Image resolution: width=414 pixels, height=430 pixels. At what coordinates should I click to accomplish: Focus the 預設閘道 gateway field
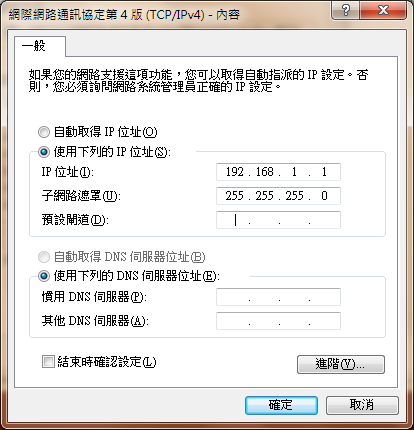(278, 220)
